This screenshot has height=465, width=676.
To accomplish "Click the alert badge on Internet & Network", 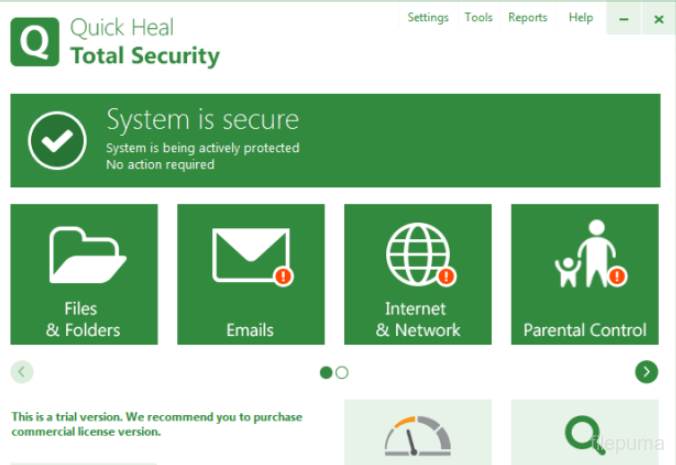I will click(446, 276).
